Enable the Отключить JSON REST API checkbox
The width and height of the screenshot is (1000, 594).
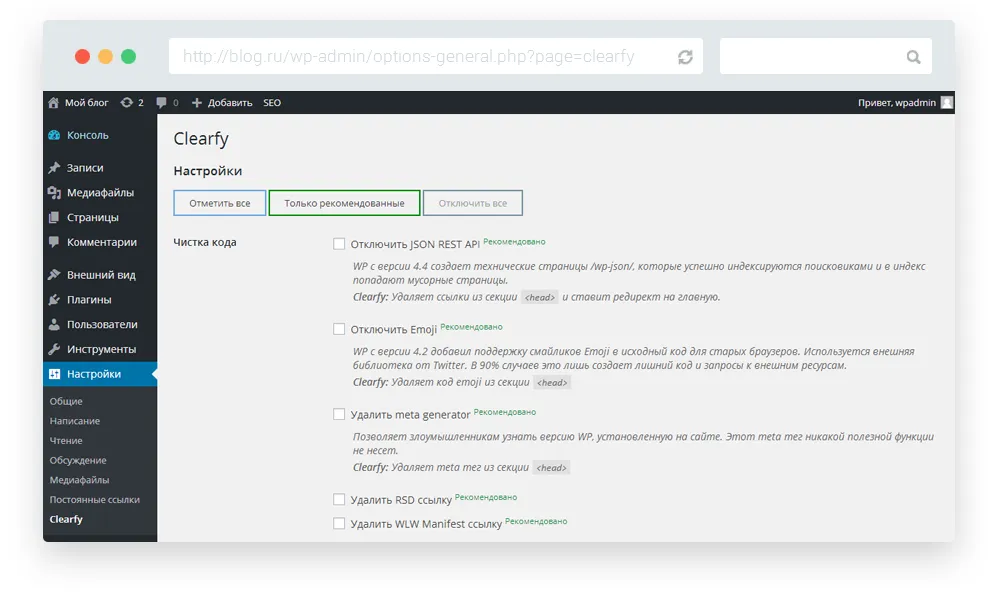coord(339,244)
